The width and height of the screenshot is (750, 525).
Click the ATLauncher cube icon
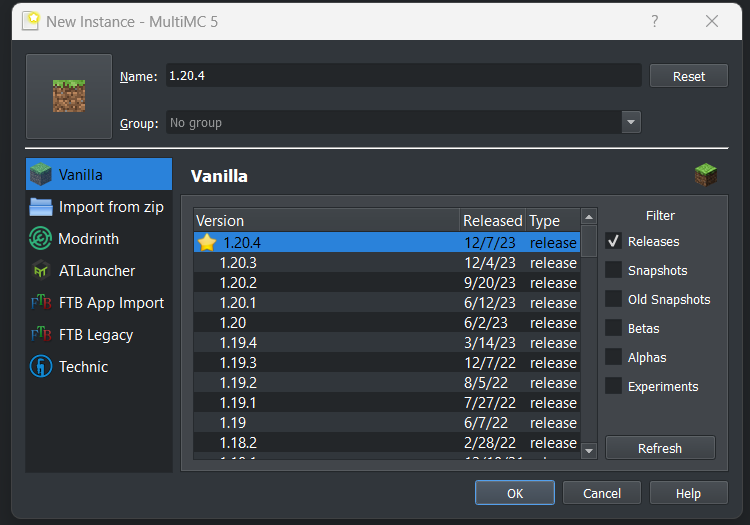[x=41, y=271]
